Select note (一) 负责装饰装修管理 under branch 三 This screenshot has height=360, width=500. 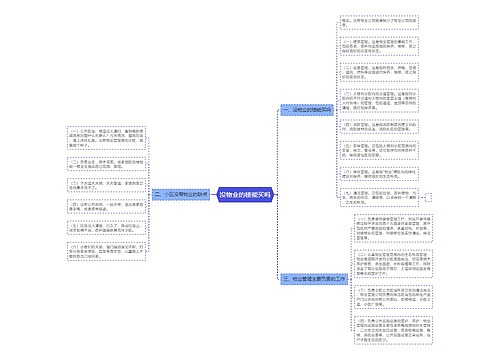[393, 228]
